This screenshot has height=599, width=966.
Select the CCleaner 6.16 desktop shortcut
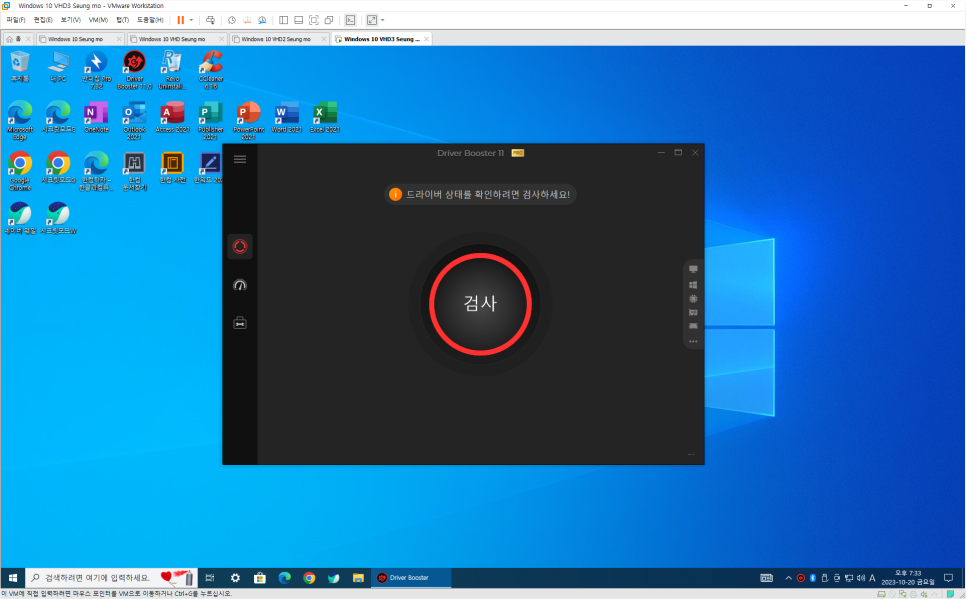tap(211, 70)
